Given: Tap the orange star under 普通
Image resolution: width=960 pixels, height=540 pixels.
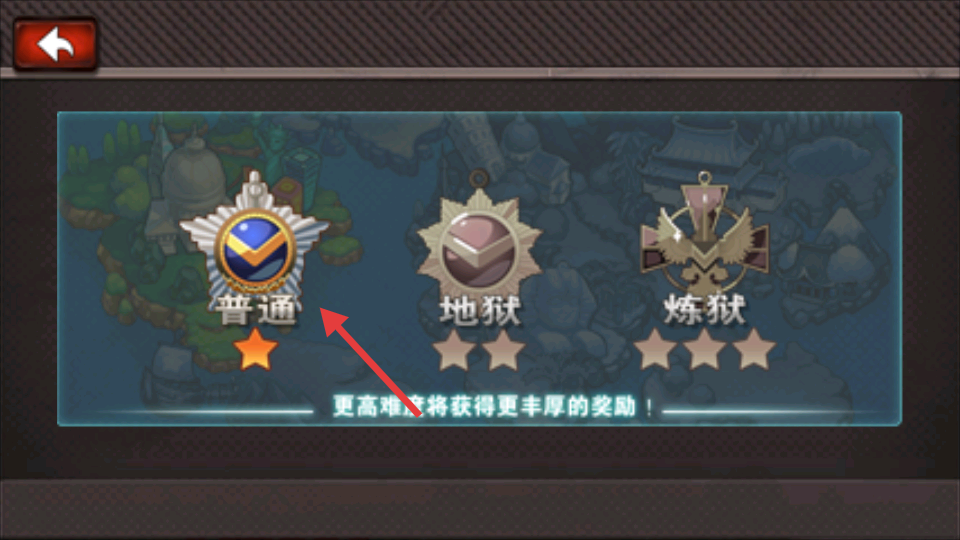Looking at the screenshot, I should point(255,350).
